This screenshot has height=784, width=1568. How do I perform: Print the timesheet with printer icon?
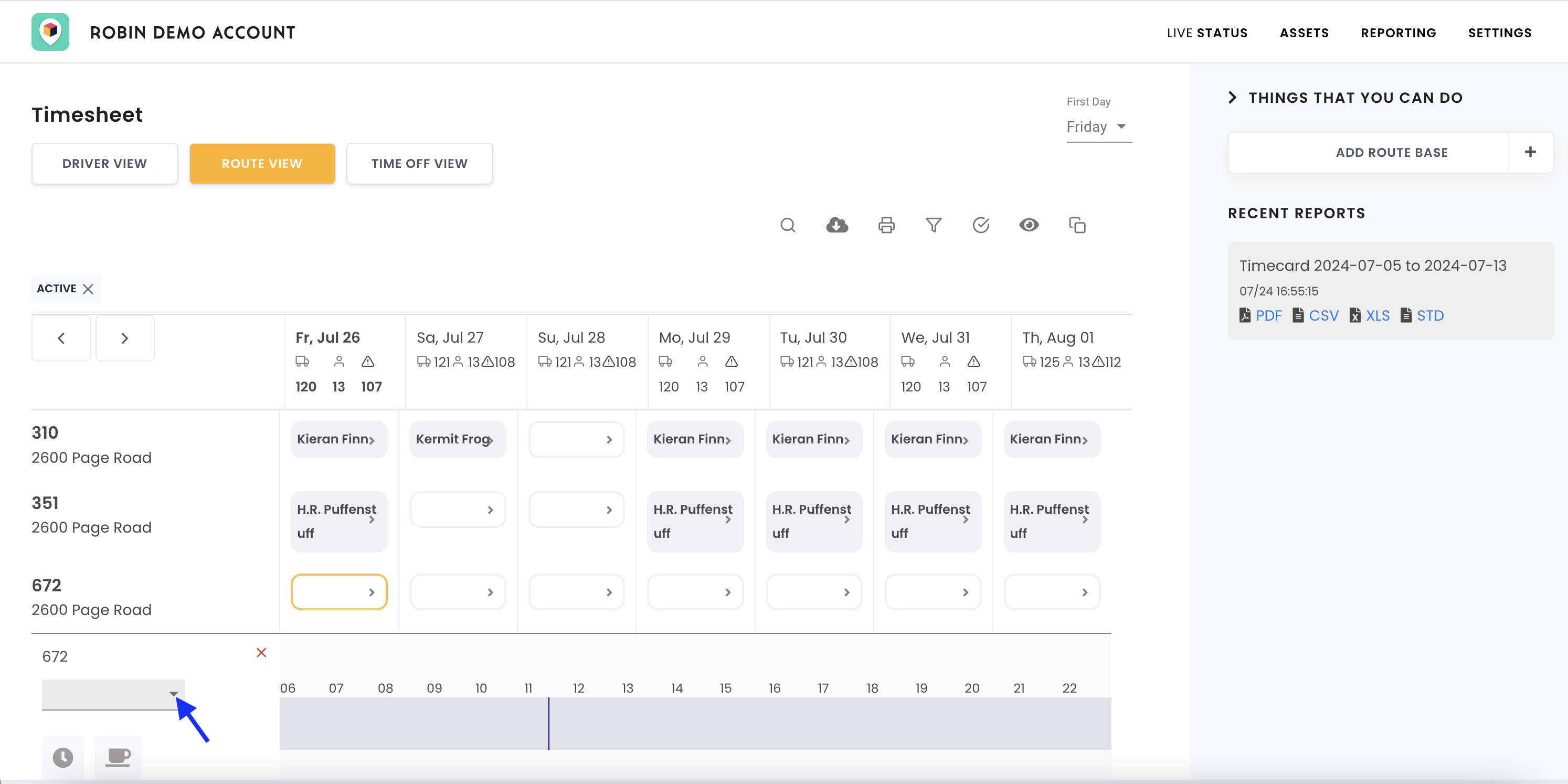(x=886, y=225)
